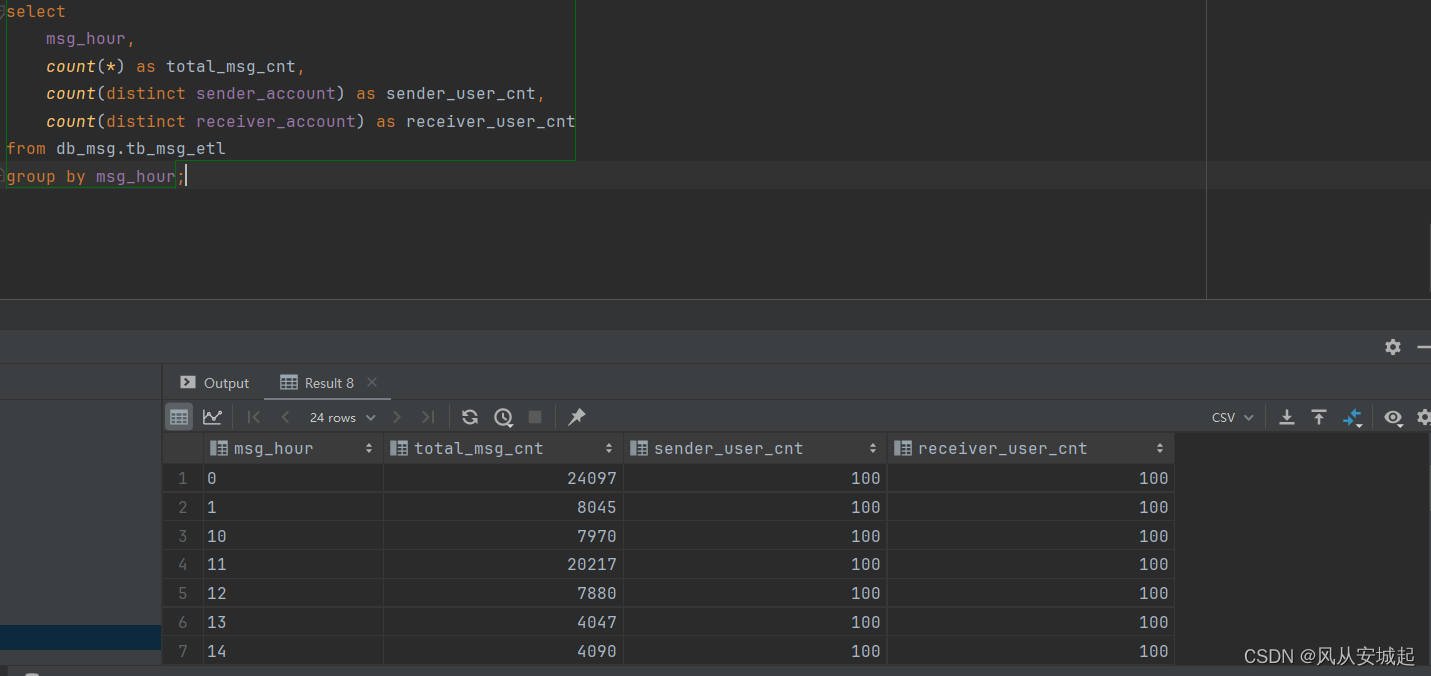Sort by msg_hour column arrows
The width and height of the screenshot is (1431, 676).
[x=369, y=449]
